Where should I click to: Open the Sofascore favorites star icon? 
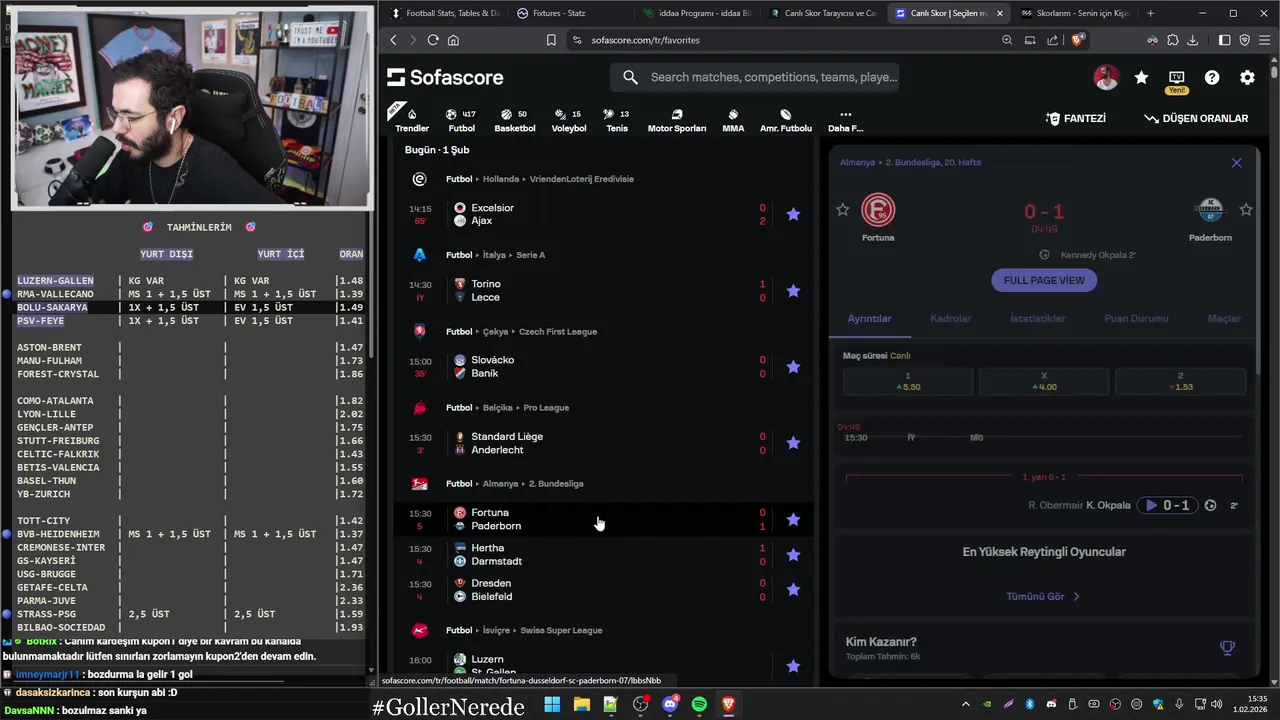coord(1141,77)
